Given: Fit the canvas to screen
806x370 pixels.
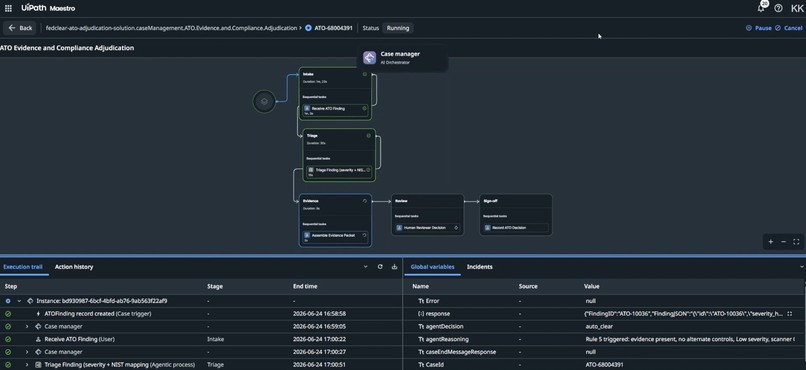Looking at the screenshot, I should (796, 242).
